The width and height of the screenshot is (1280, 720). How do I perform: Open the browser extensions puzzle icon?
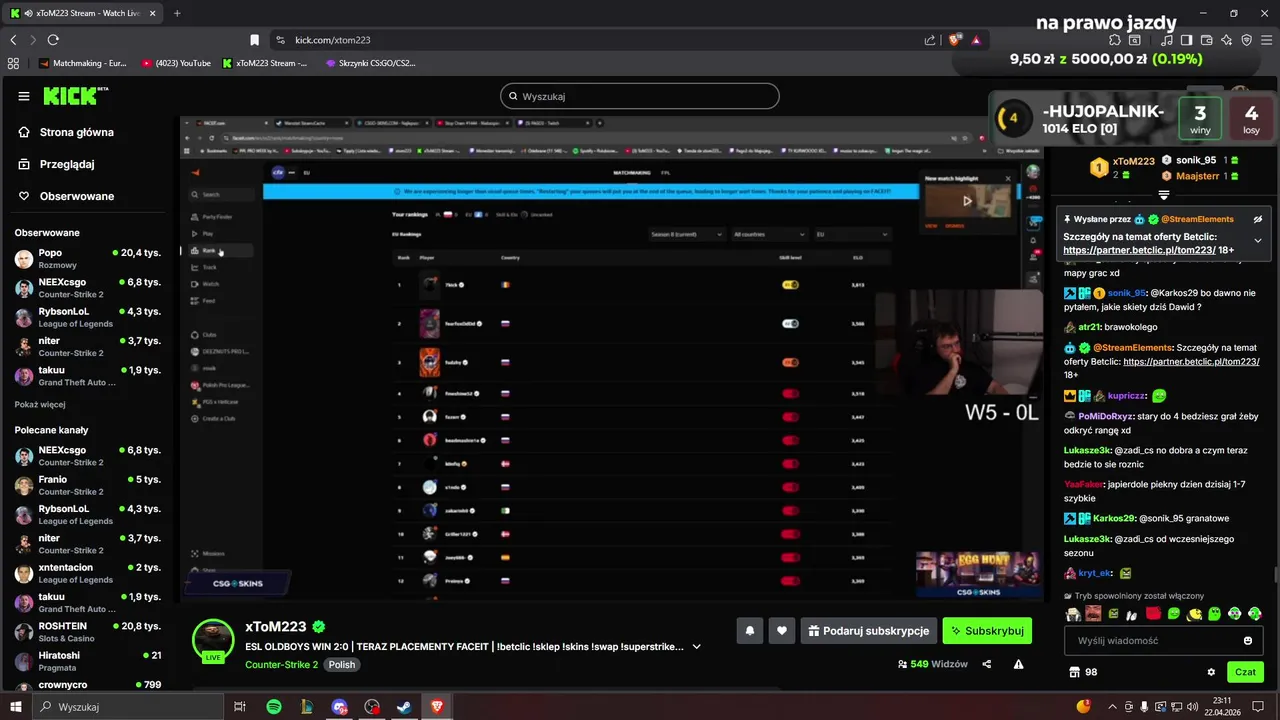pyautogui.click(x=1115, y=40)
